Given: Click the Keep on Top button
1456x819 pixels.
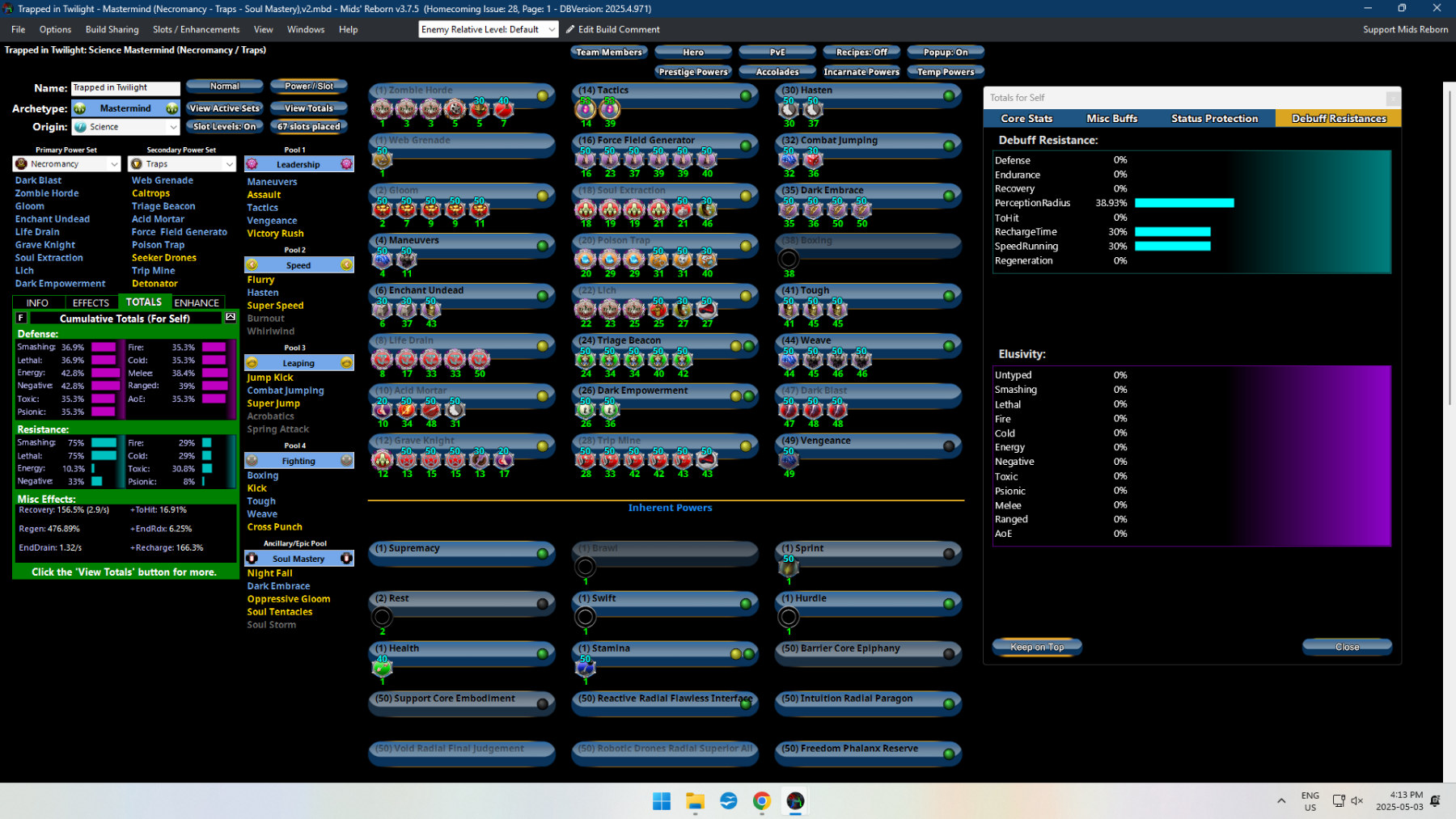Looking at the screenshot, I should [1037, 647].
